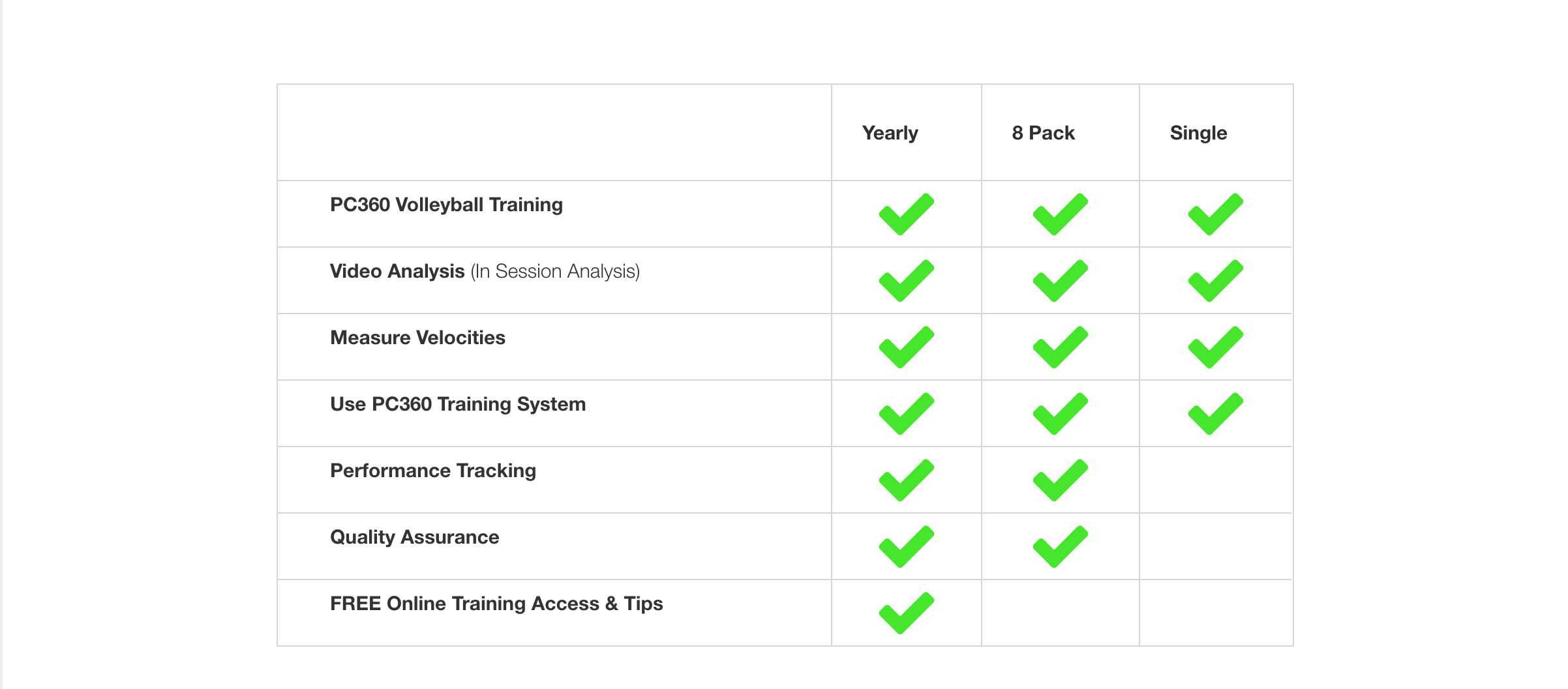Screen dimensions: 1568x689
Task: Select the 8 Pack column header
Action: 1043,133
